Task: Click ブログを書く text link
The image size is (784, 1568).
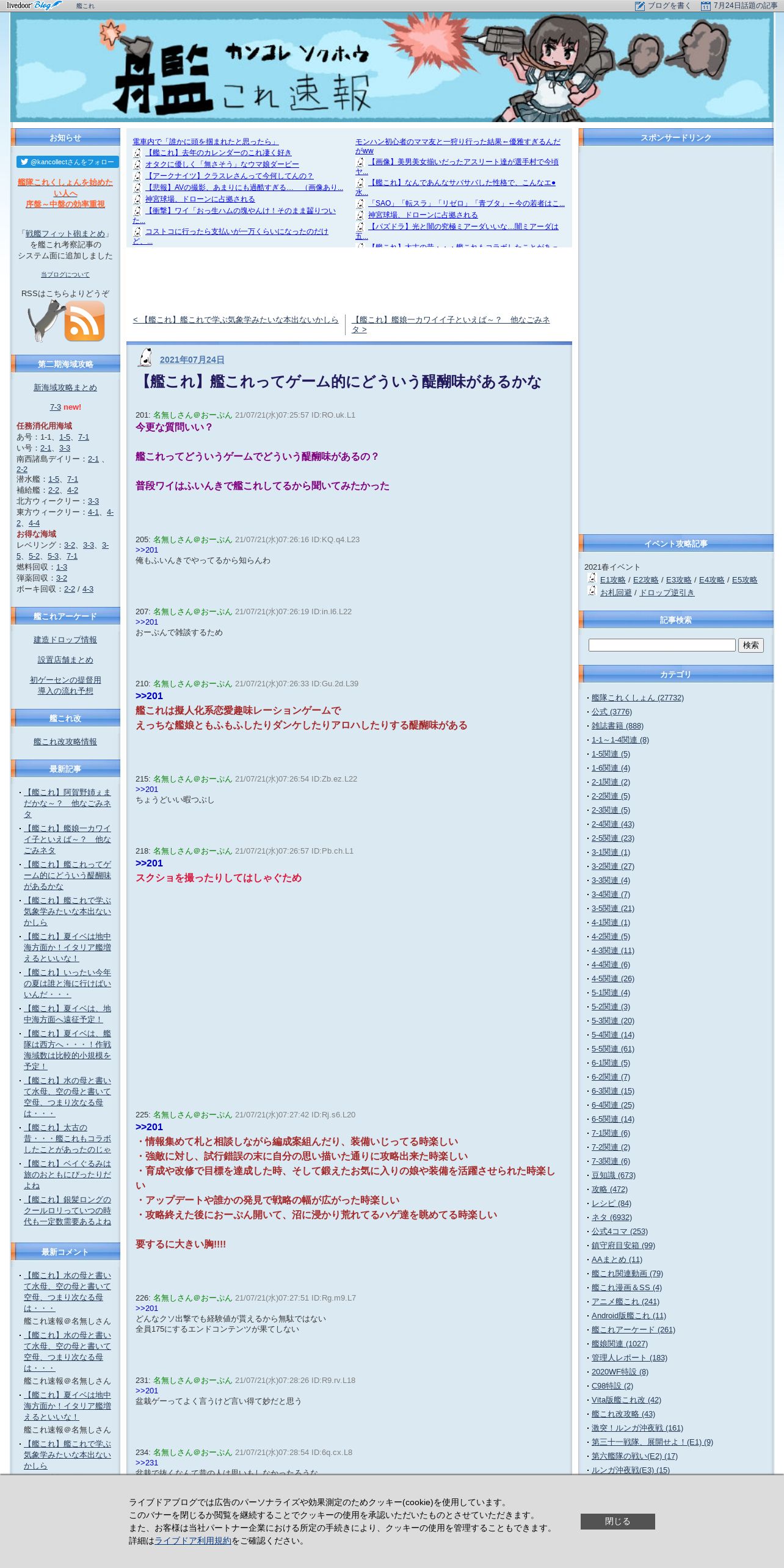Action: click(669, 5)
